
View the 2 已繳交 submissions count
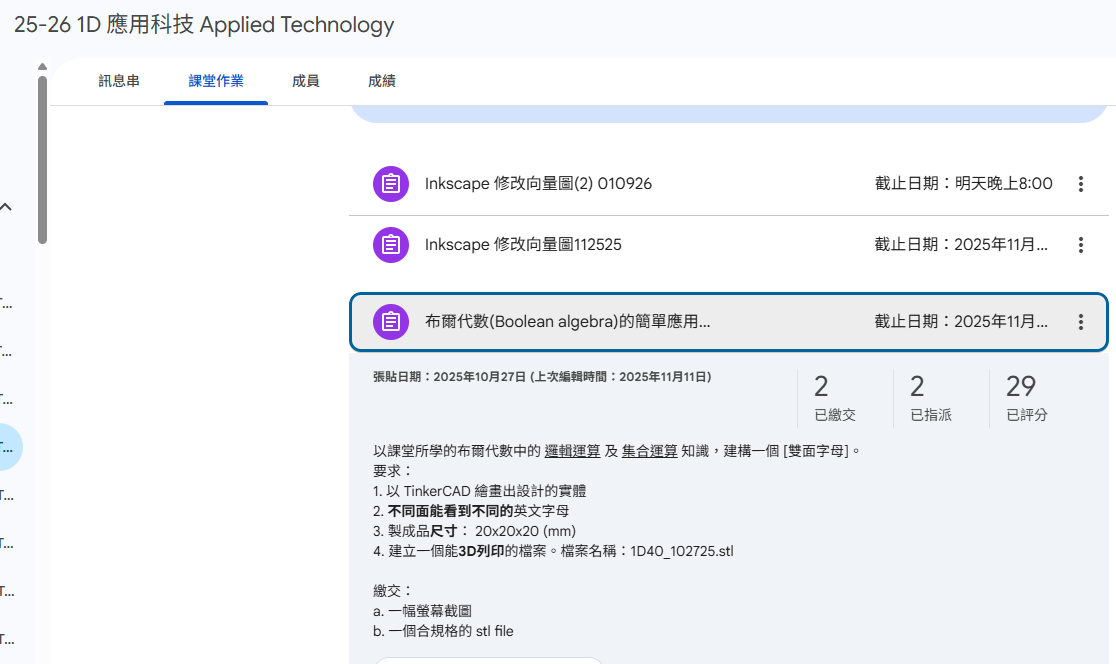click(835, 398)
